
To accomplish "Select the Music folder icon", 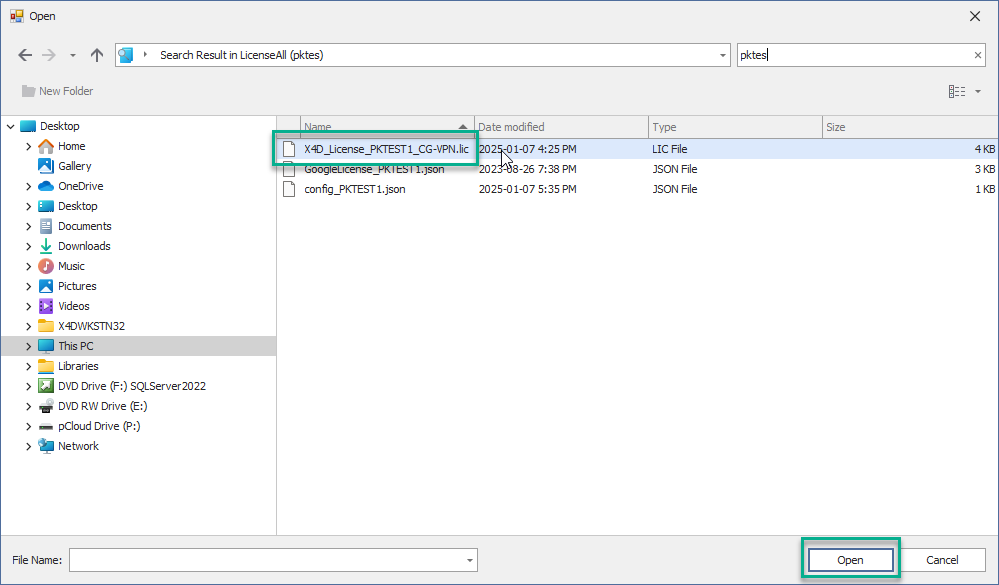I will 46,266.
